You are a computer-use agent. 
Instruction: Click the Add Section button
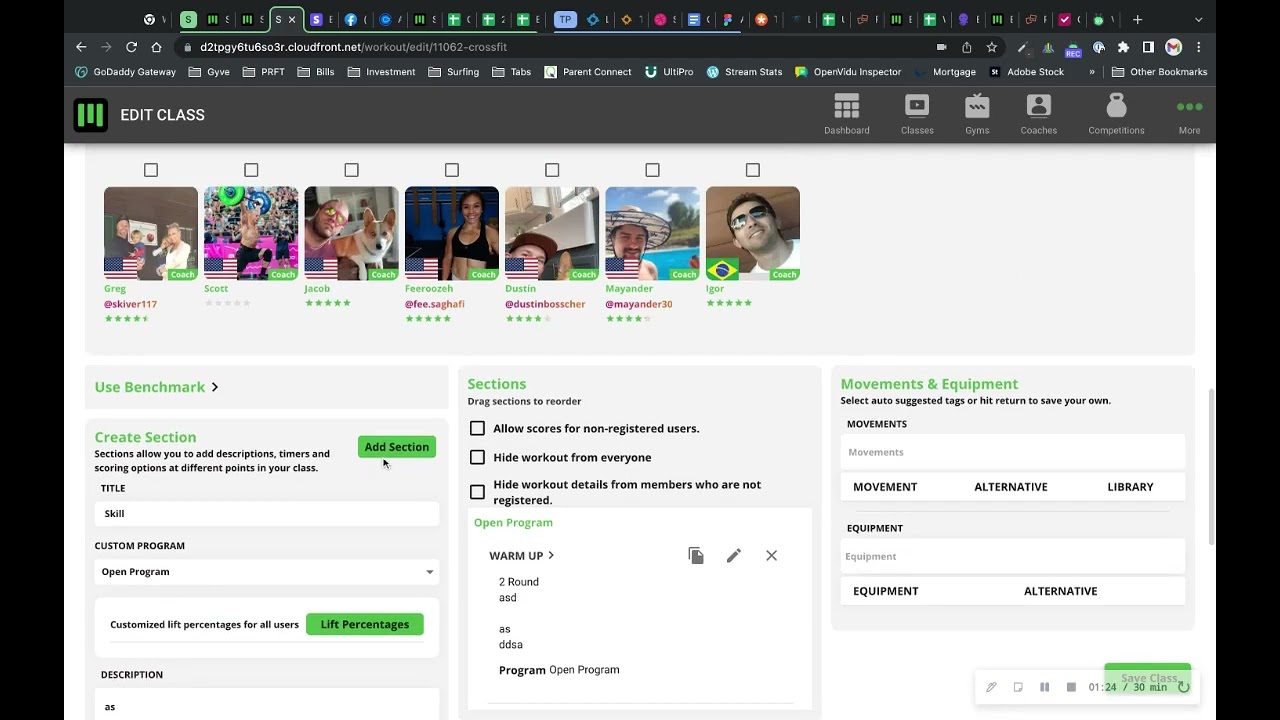click(397, 447)
